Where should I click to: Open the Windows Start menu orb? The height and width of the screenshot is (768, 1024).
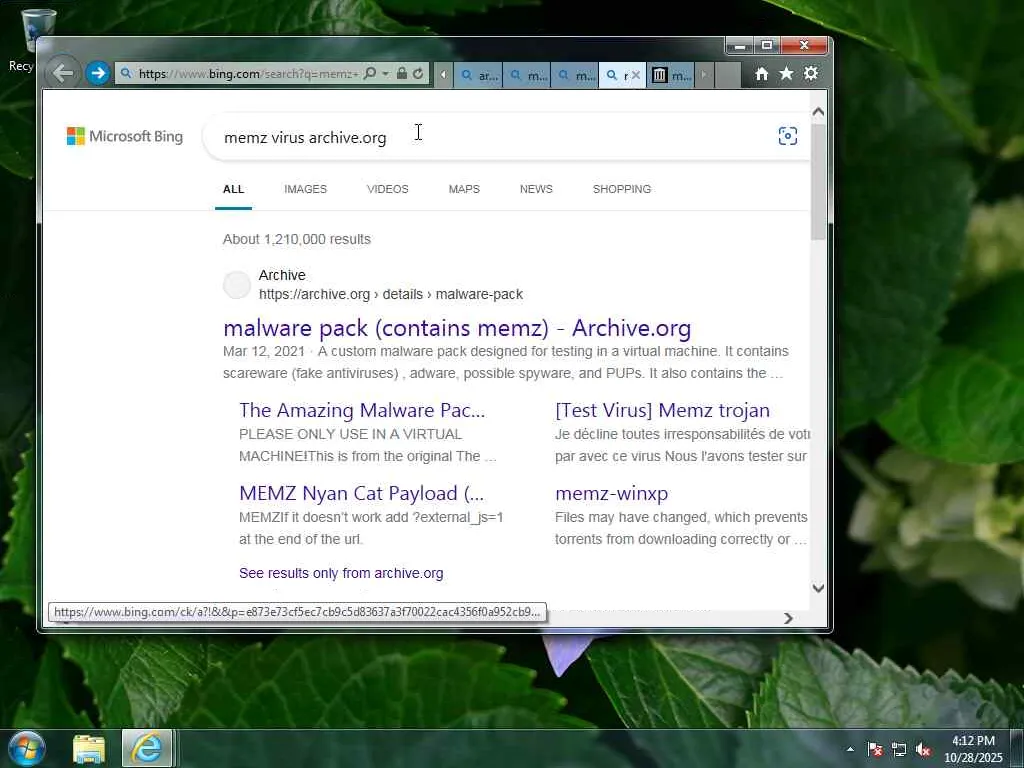[x=26, y=749]
